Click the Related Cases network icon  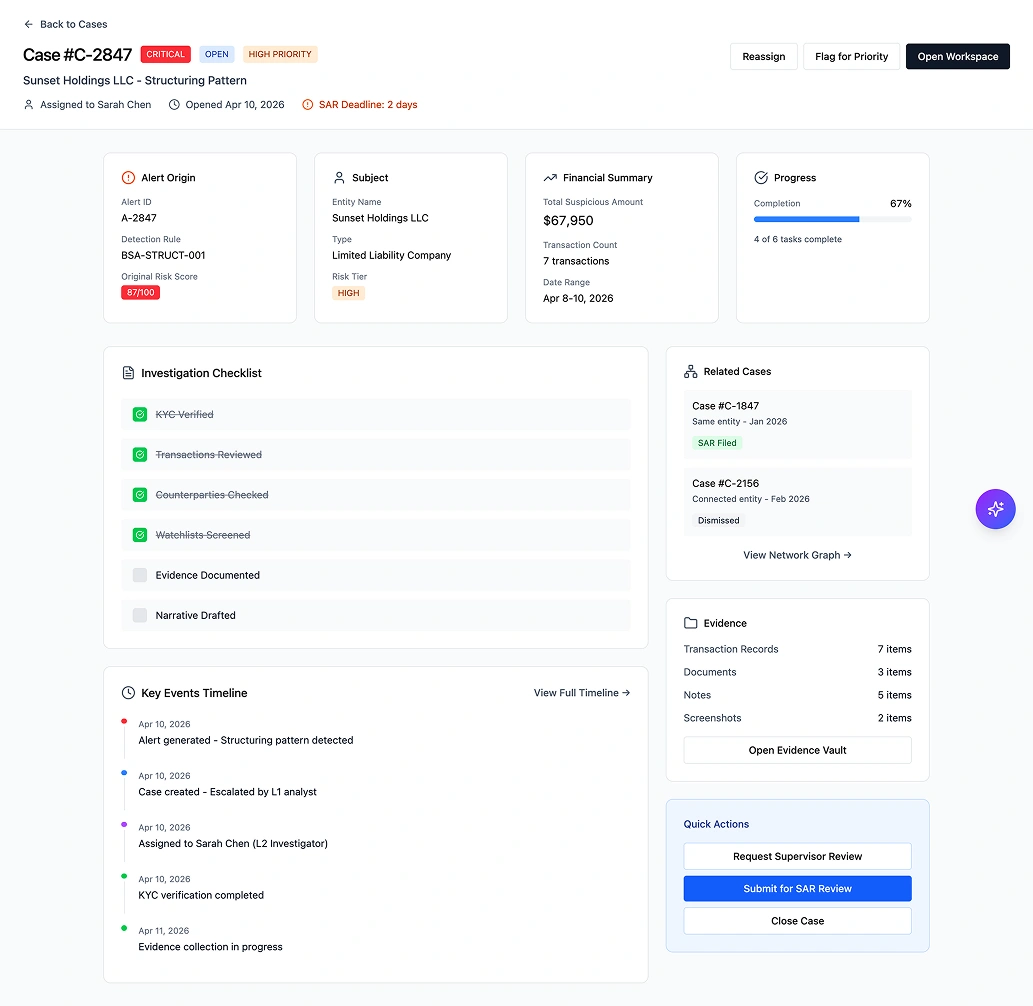689,371
